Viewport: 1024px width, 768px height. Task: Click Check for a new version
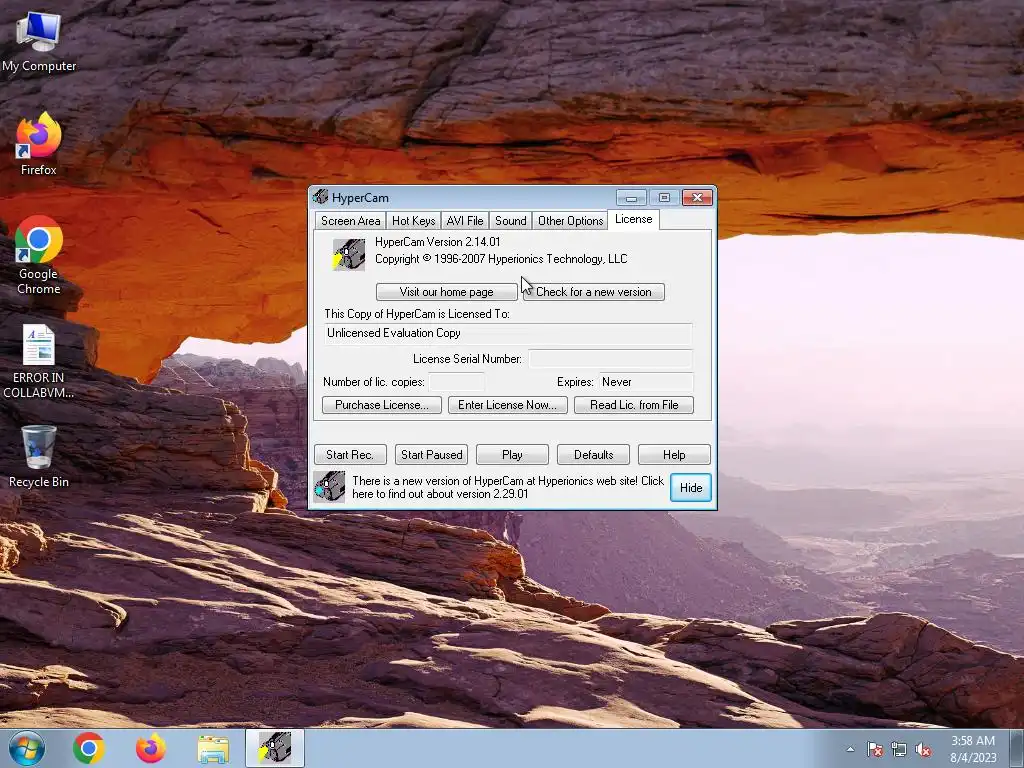pos(594,292)
